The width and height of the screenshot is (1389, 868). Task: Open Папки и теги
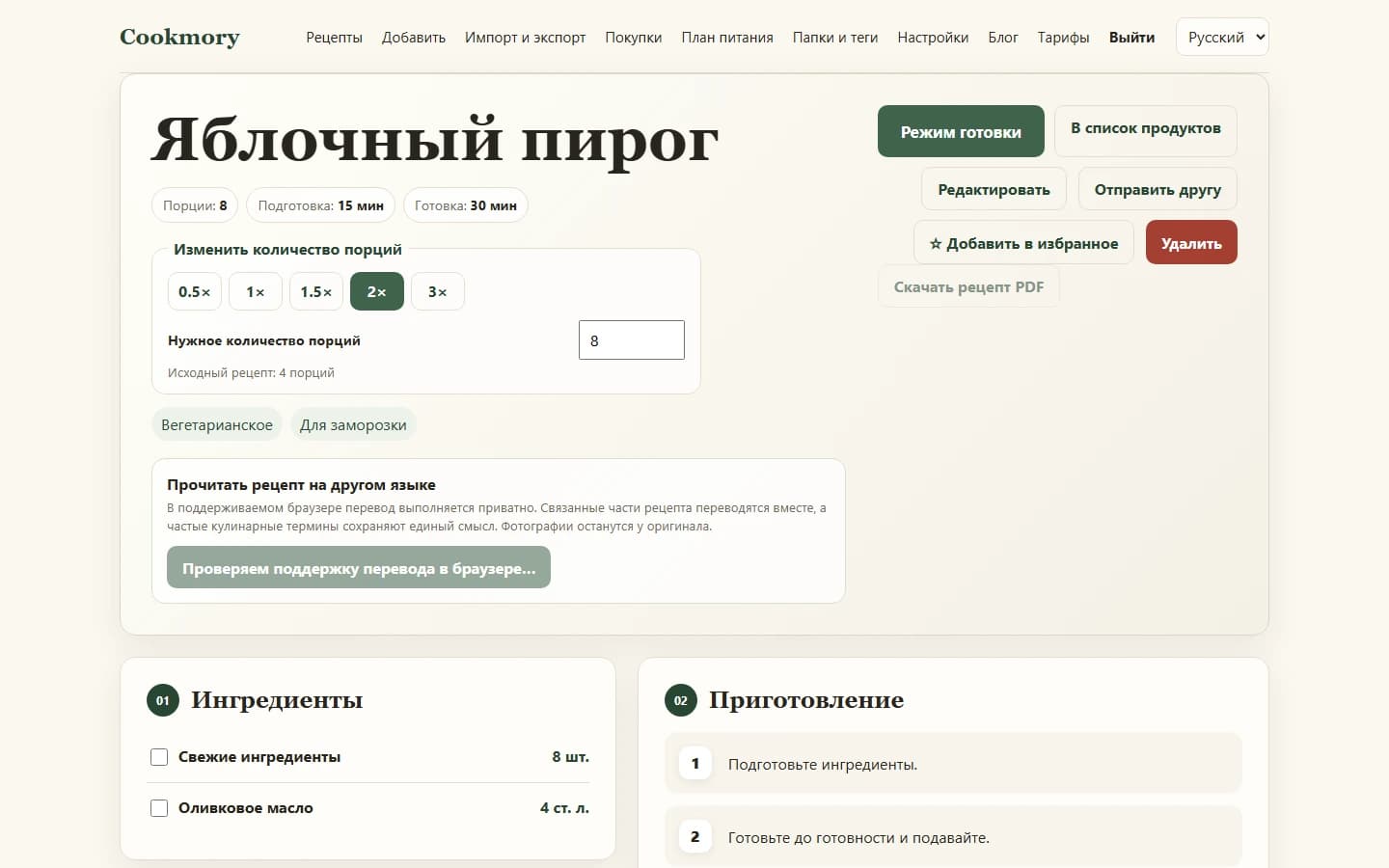pos(835,38)
